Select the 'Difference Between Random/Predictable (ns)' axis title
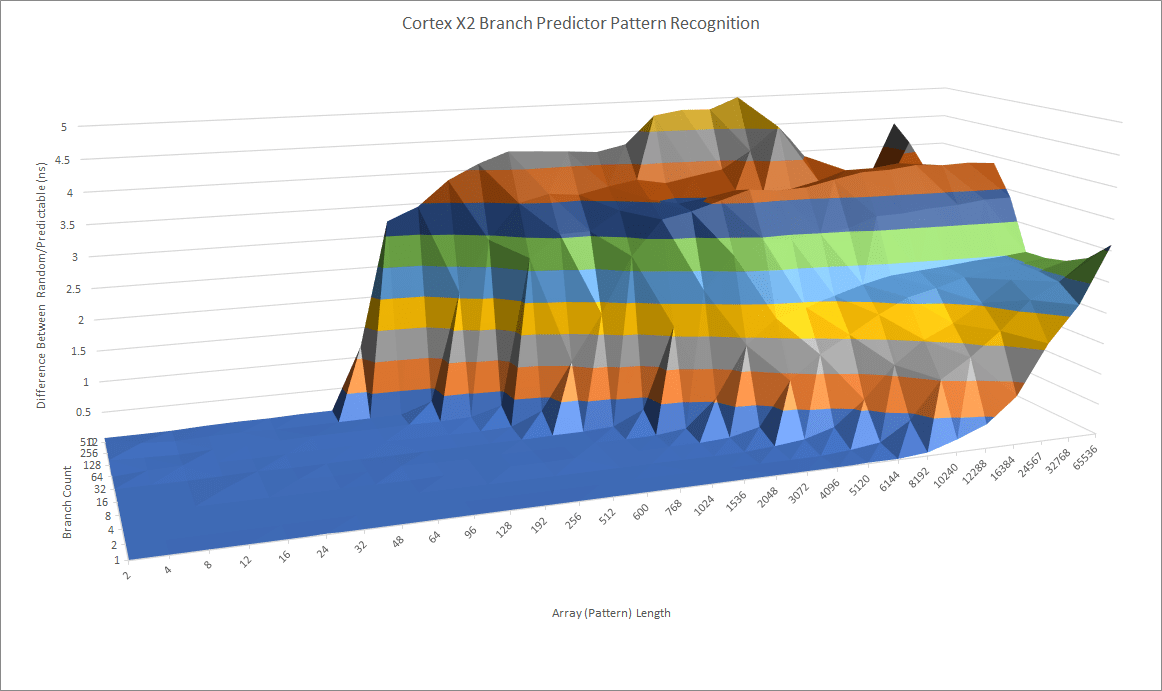 tap(42, 285)
